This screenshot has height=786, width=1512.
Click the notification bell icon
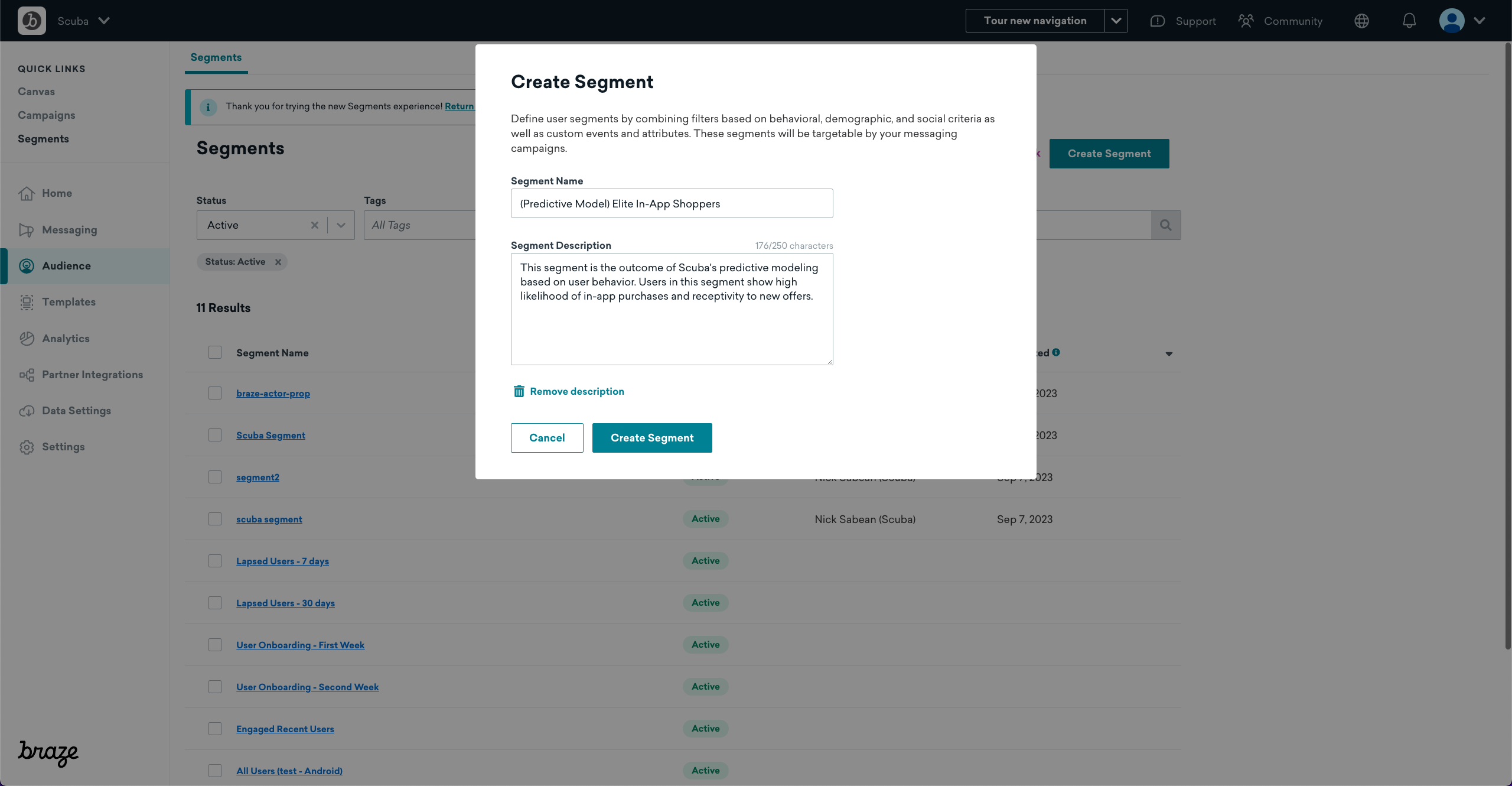[1408, 20]
